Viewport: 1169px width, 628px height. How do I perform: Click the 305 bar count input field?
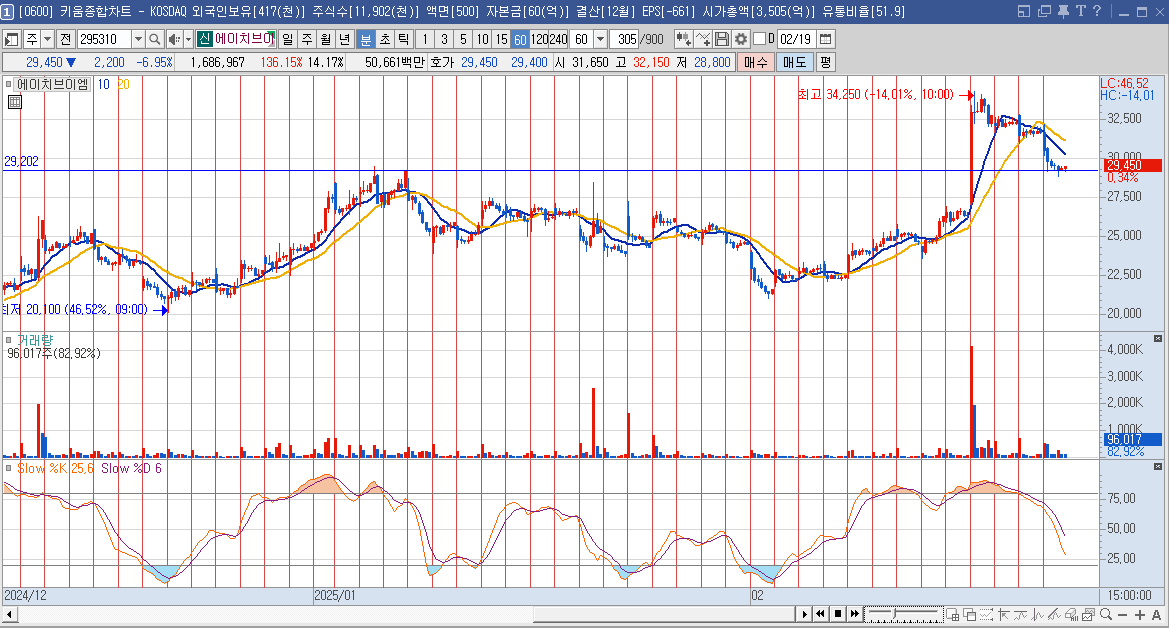click(x=626, y=39)
